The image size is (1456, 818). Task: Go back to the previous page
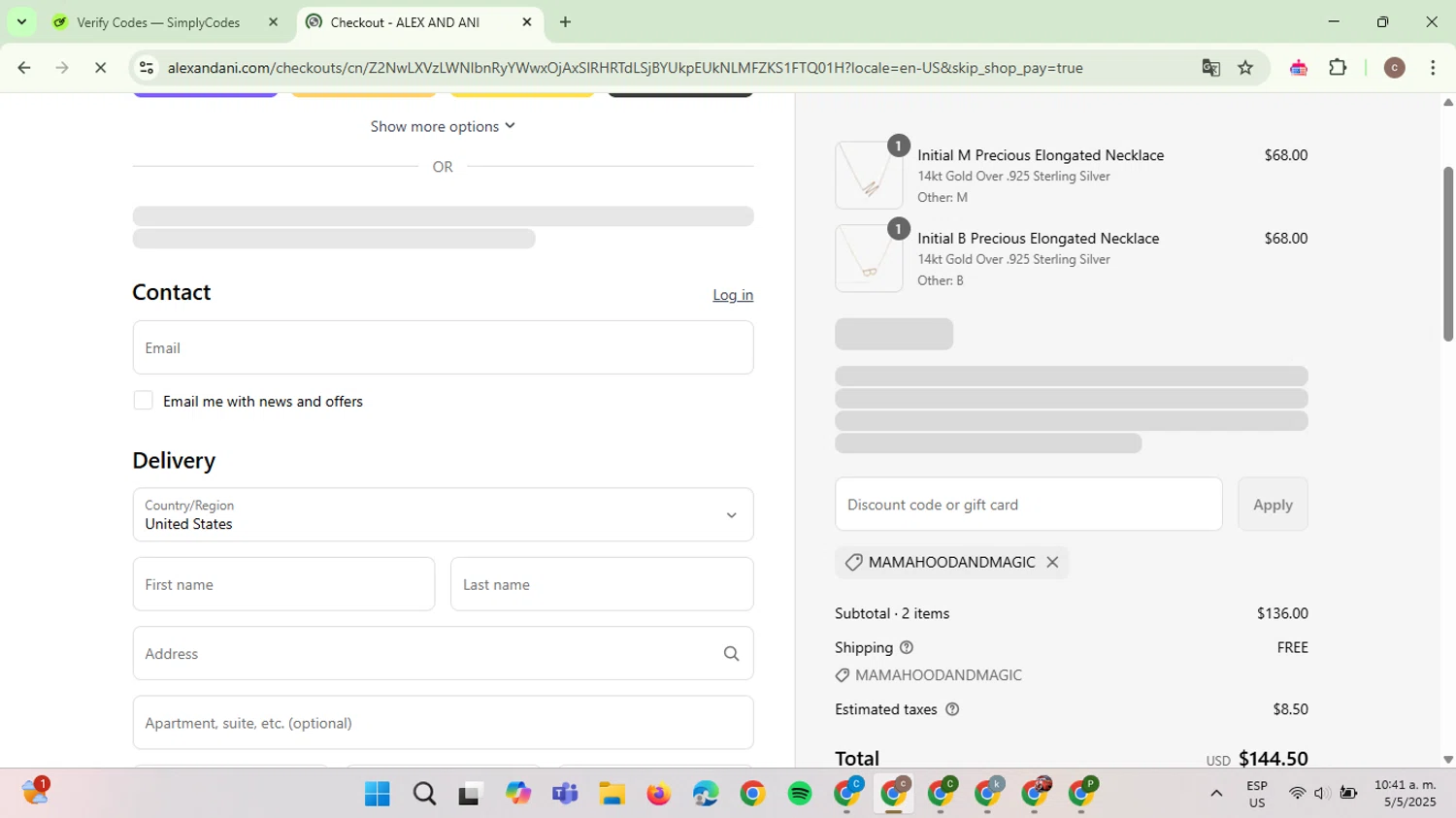24,68
